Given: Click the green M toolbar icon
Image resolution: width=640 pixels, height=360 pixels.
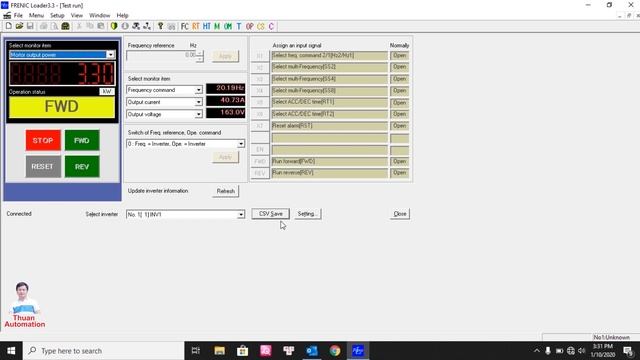Looking at the screenshot, I should coord(217,26).
